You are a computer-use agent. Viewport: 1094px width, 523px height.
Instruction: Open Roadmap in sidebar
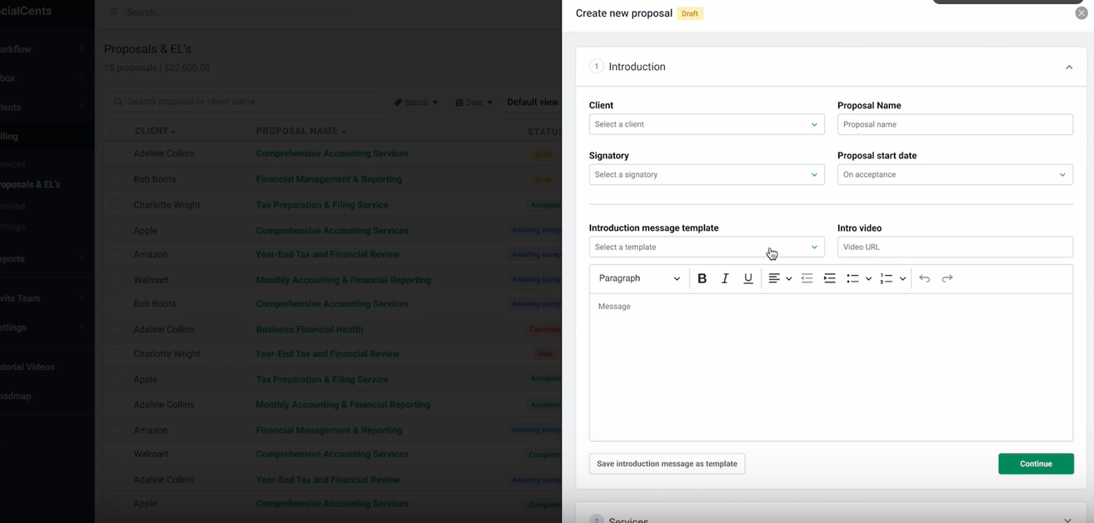(17, 396)
